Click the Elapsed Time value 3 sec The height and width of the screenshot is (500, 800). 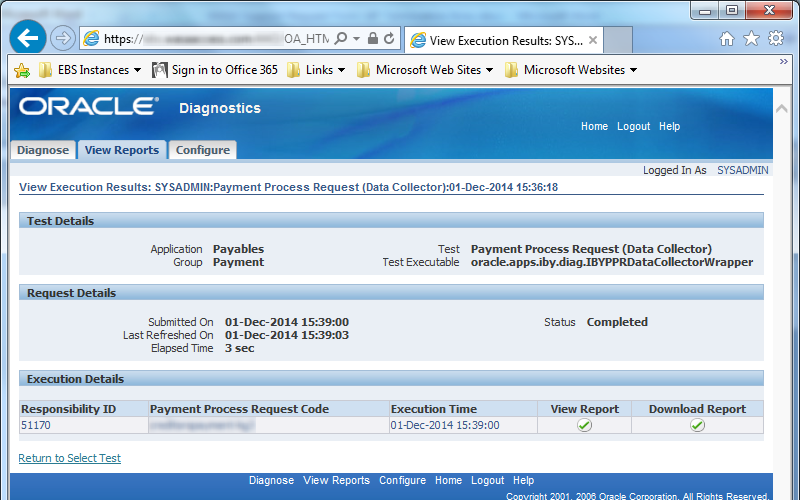click(x=239, y=348)
